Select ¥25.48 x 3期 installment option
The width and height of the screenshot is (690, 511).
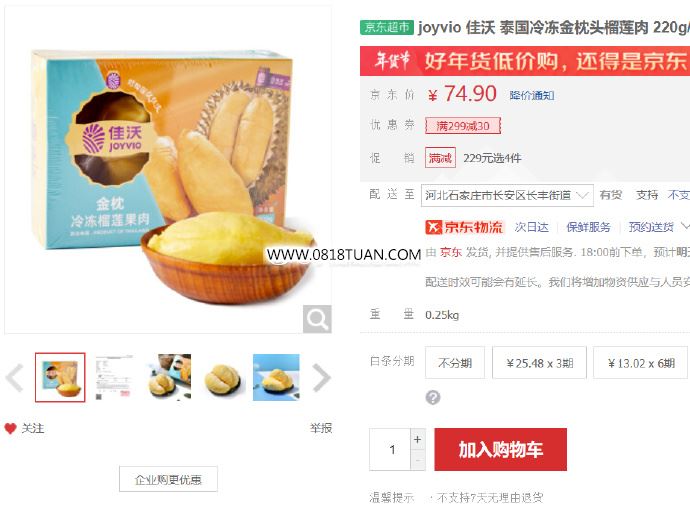(539, 363)
